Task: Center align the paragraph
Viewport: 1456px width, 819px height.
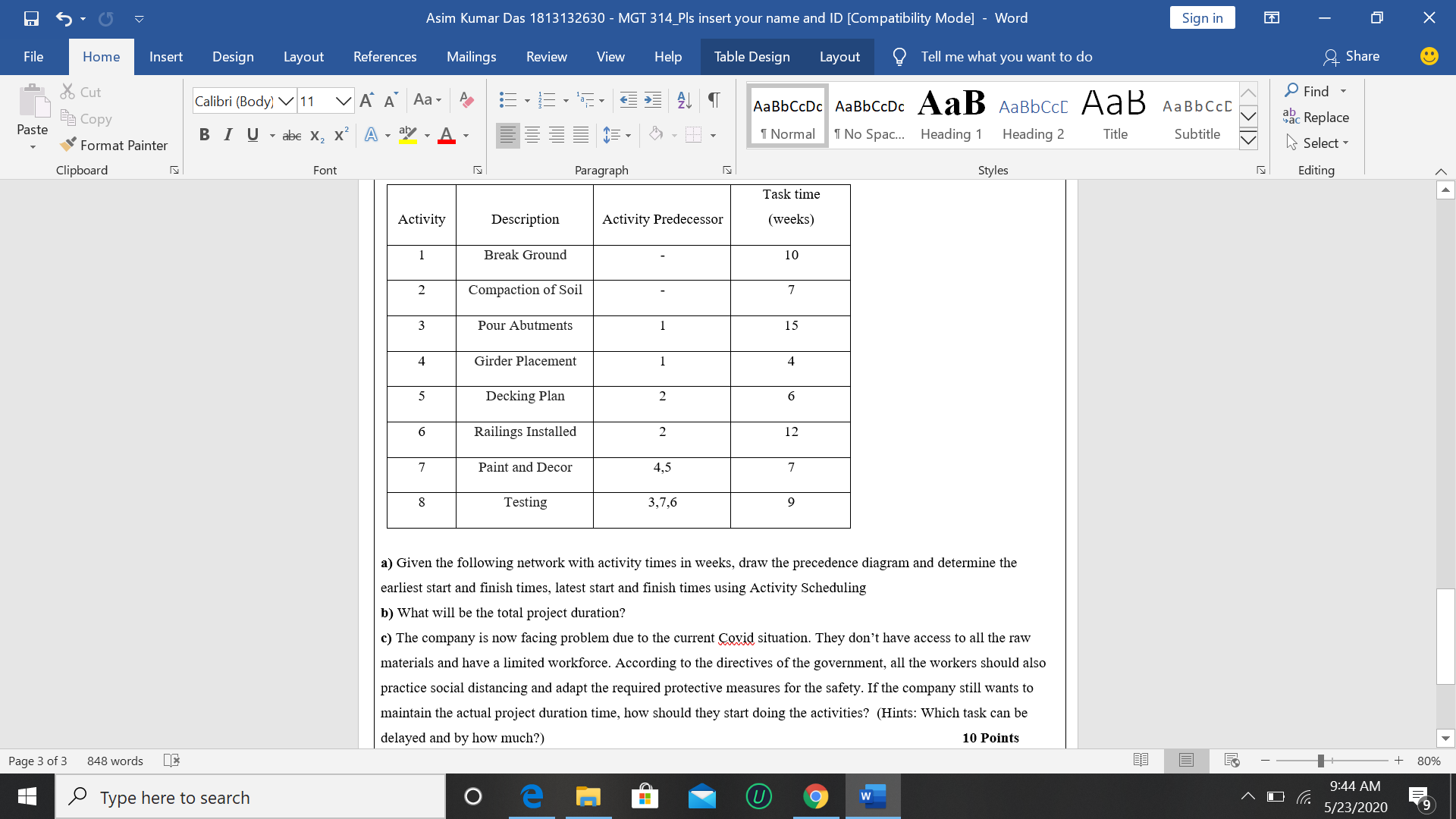Action: point(532,135)
